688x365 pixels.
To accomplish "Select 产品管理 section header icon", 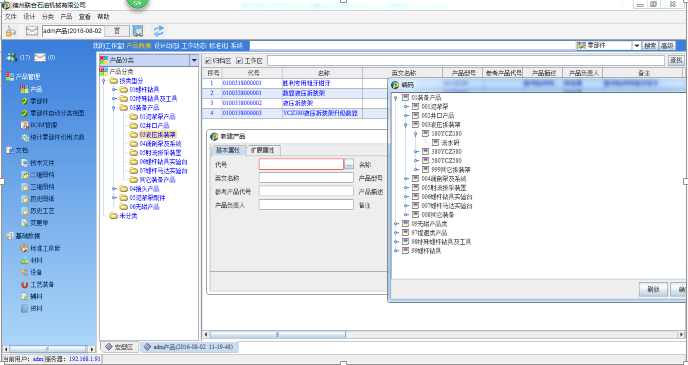I will pyautogui.click(x=10, y=77).
